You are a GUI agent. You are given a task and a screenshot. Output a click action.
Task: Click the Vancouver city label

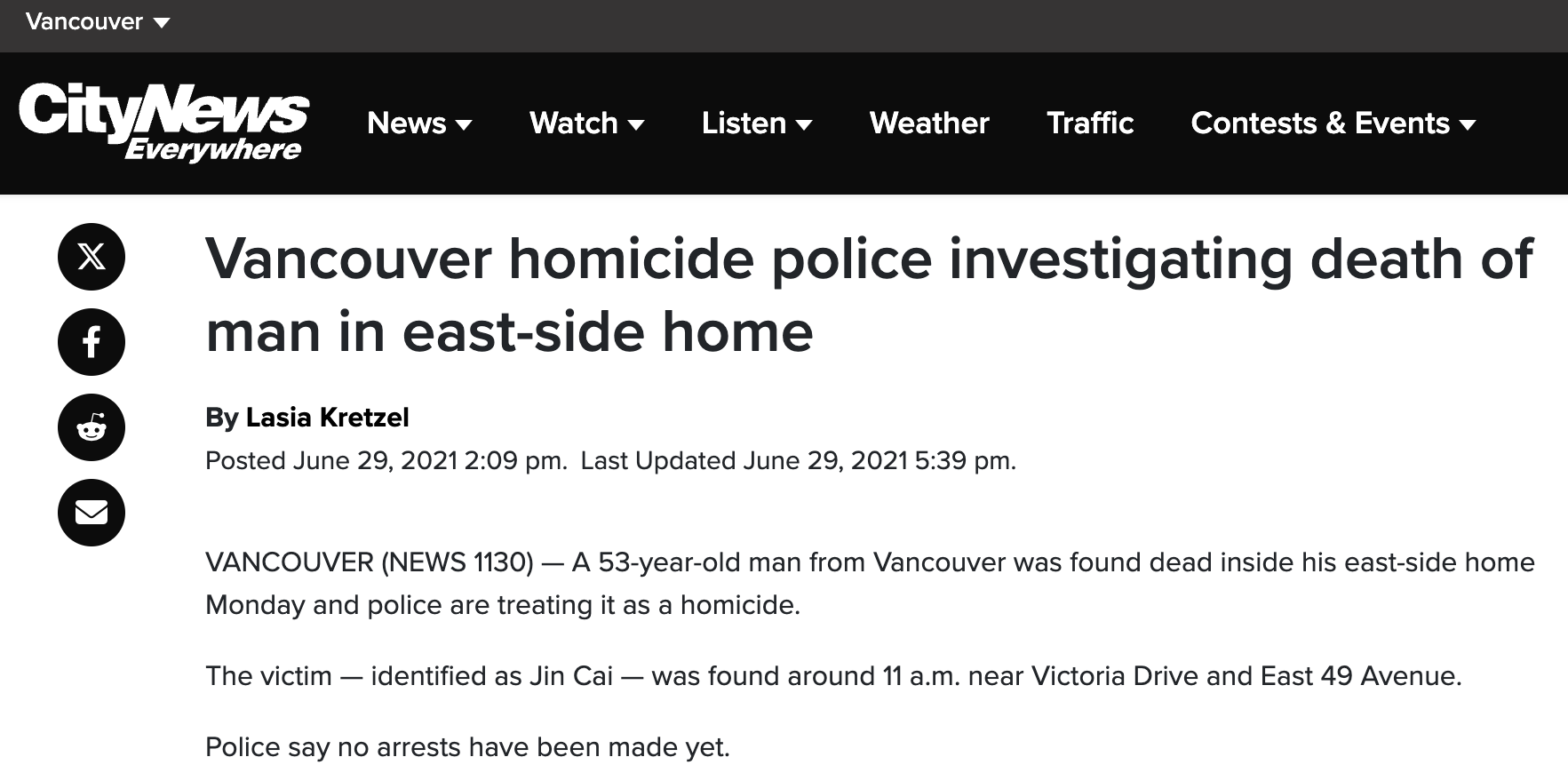click(84, 21)
